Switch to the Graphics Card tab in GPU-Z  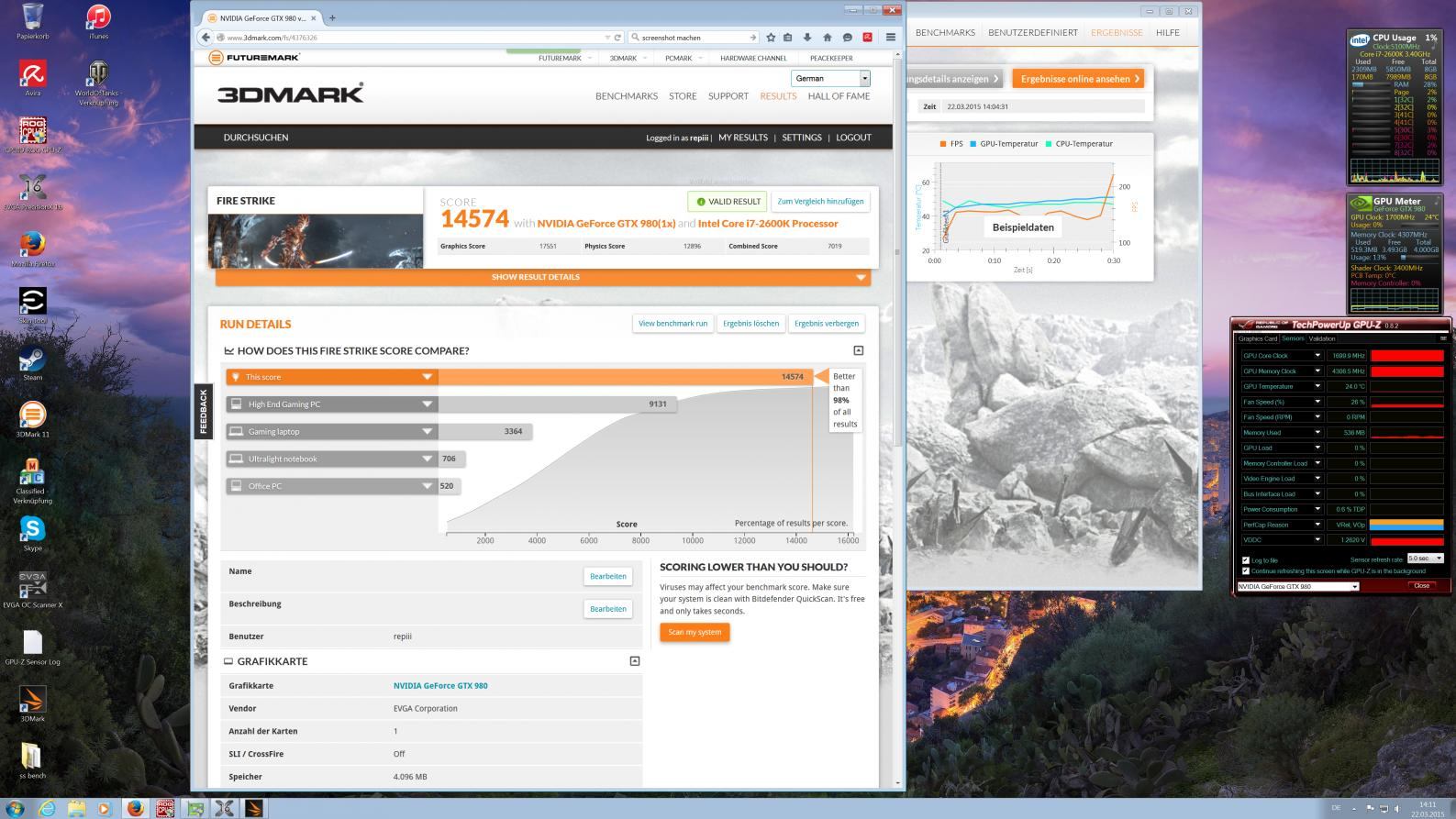(x=1257, y=338)
